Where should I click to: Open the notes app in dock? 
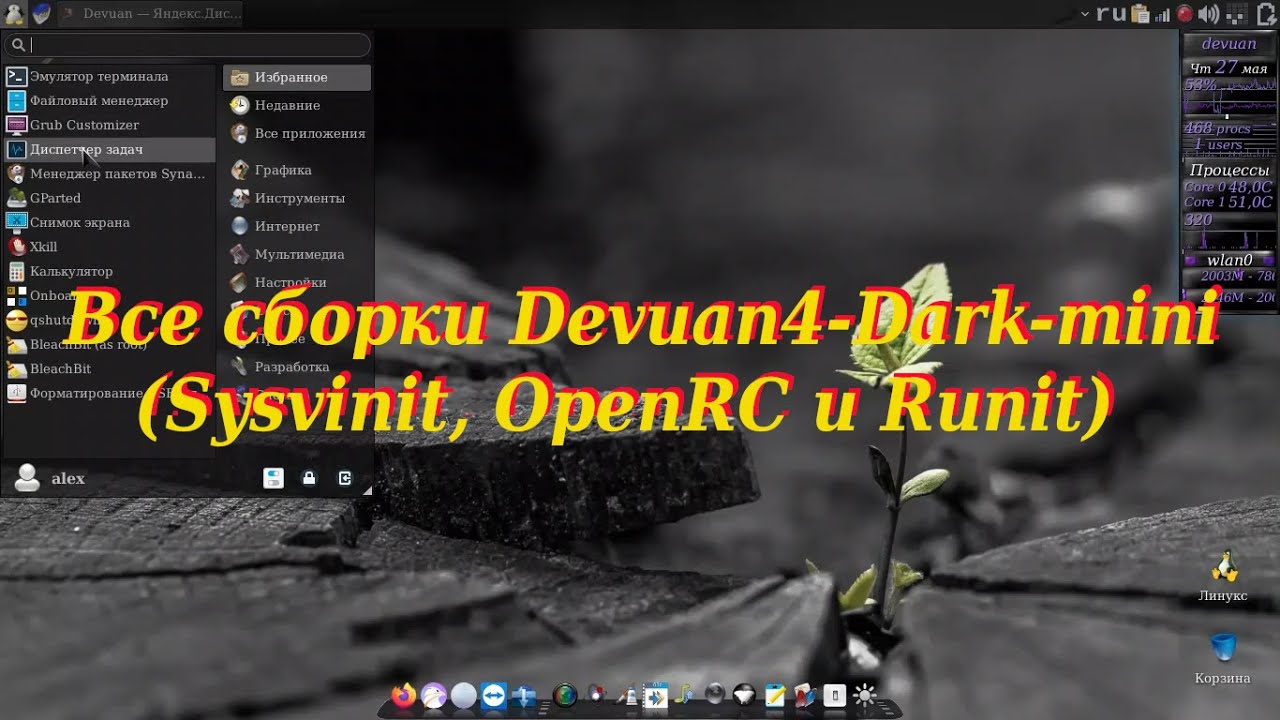pyautogui.click(x=774, y=695)
